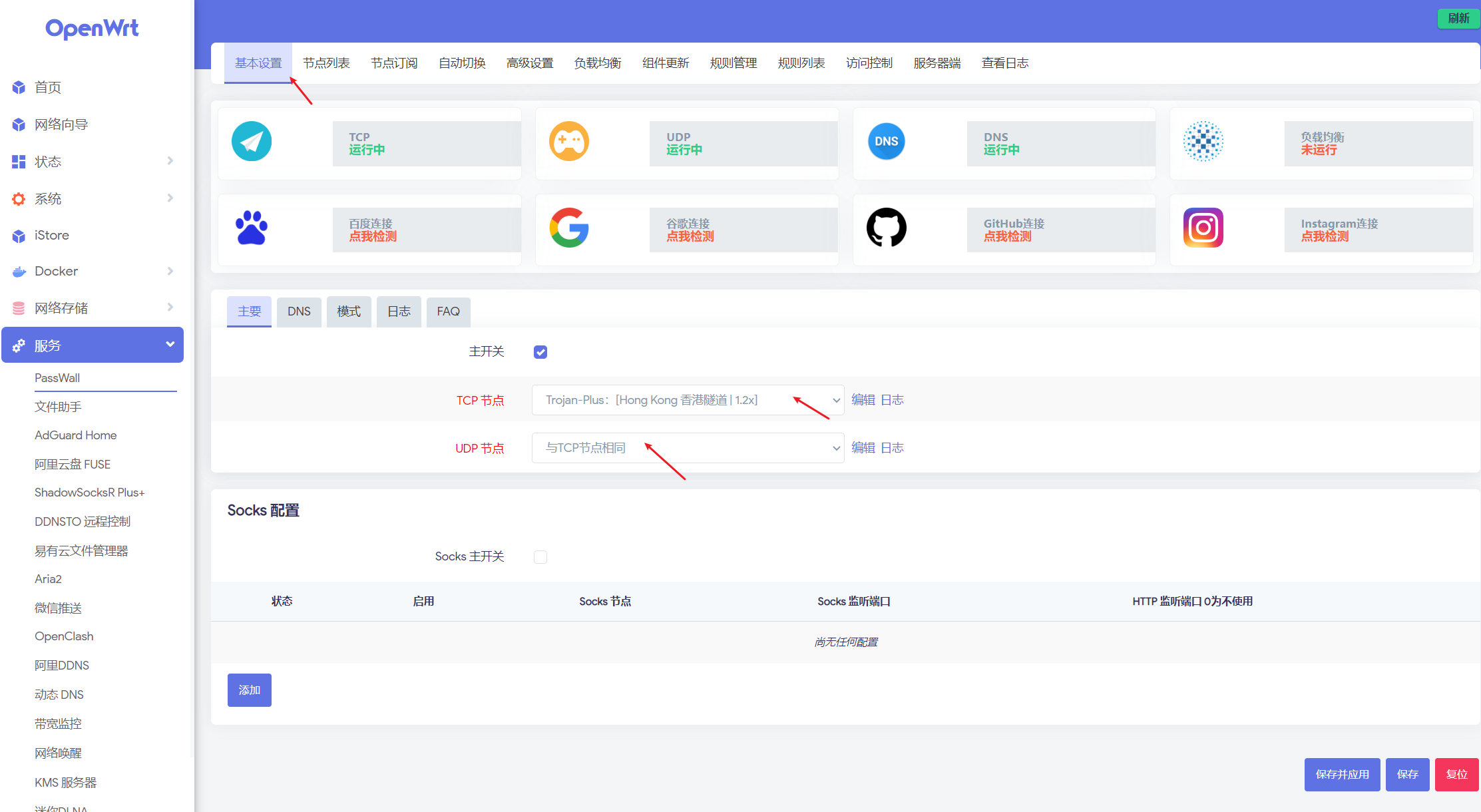Click the Baidu paw icon
Screen dimensions: 1481x812
coord(252,228)
